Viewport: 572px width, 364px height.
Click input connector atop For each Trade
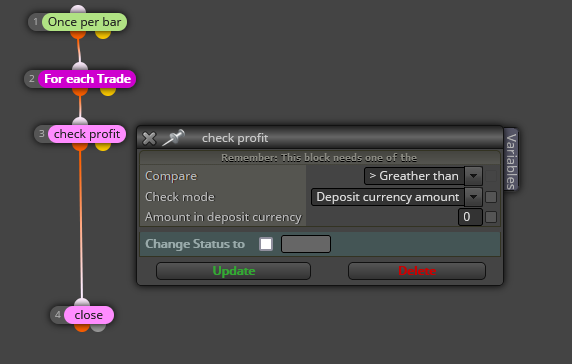pos(80,66)
